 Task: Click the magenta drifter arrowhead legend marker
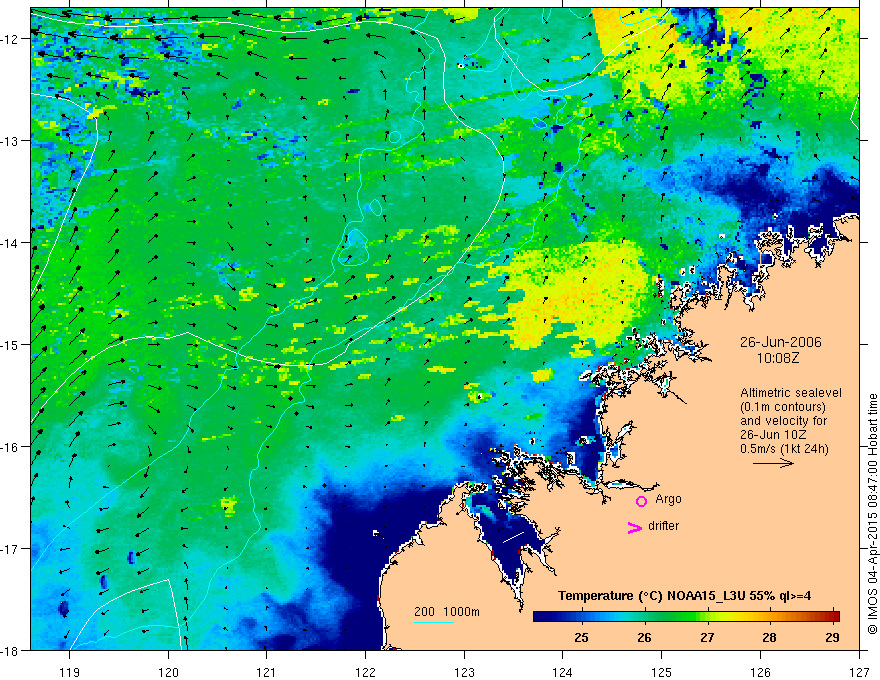pos(635,527)
